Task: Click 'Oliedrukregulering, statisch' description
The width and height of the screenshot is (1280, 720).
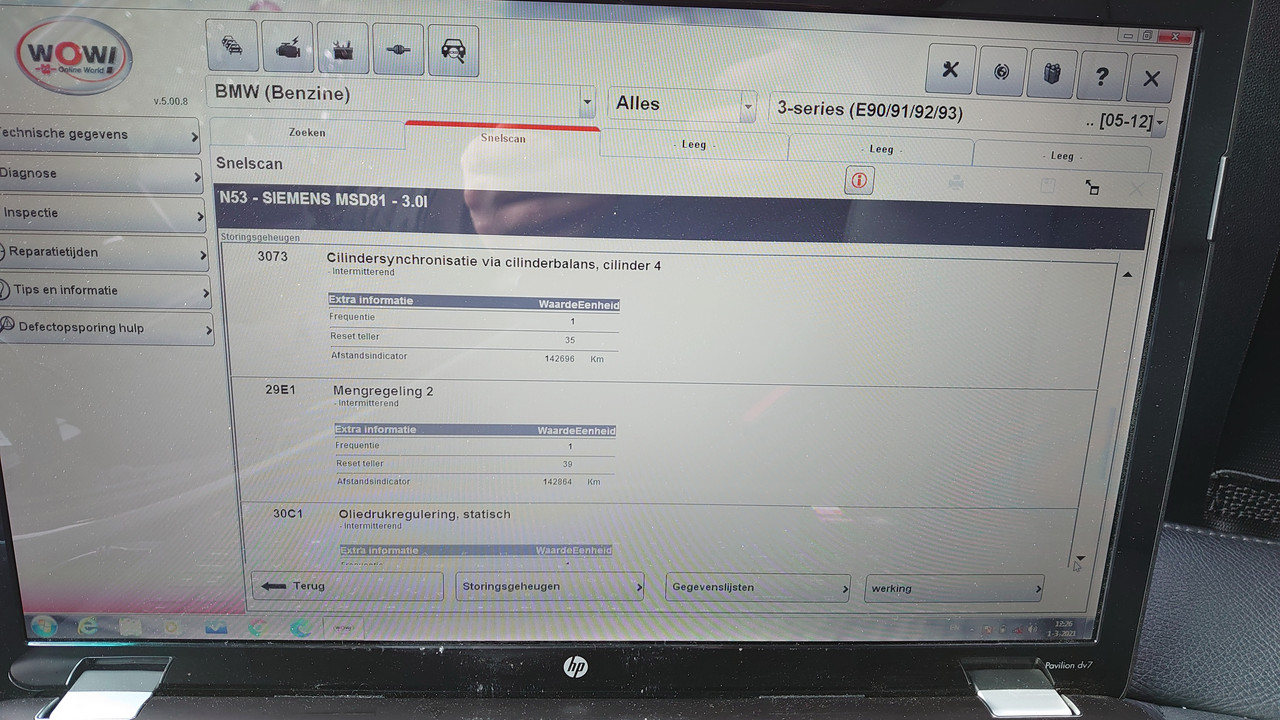Action: click(425, 514)
